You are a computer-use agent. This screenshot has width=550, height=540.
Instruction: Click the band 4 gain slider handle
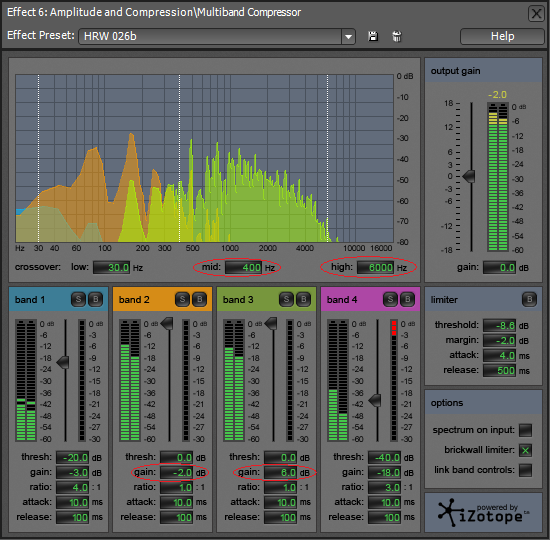pos(375,400)
